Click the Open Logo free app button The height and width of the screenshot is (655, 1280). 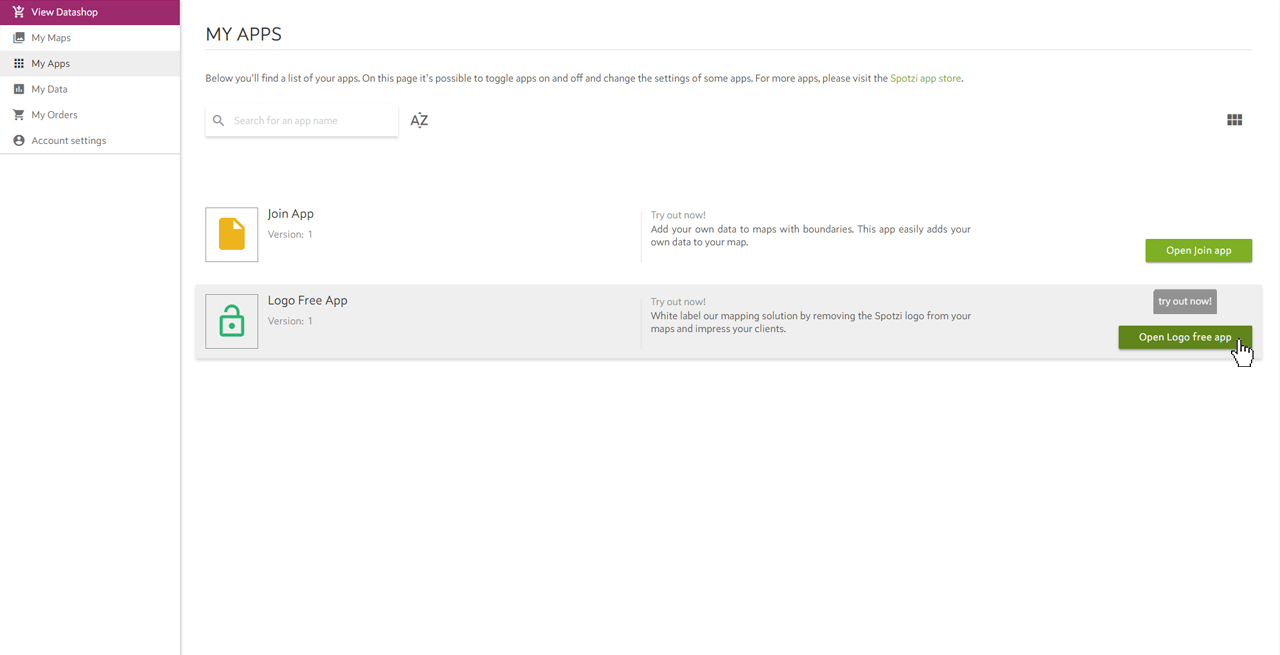(1185, 337)
